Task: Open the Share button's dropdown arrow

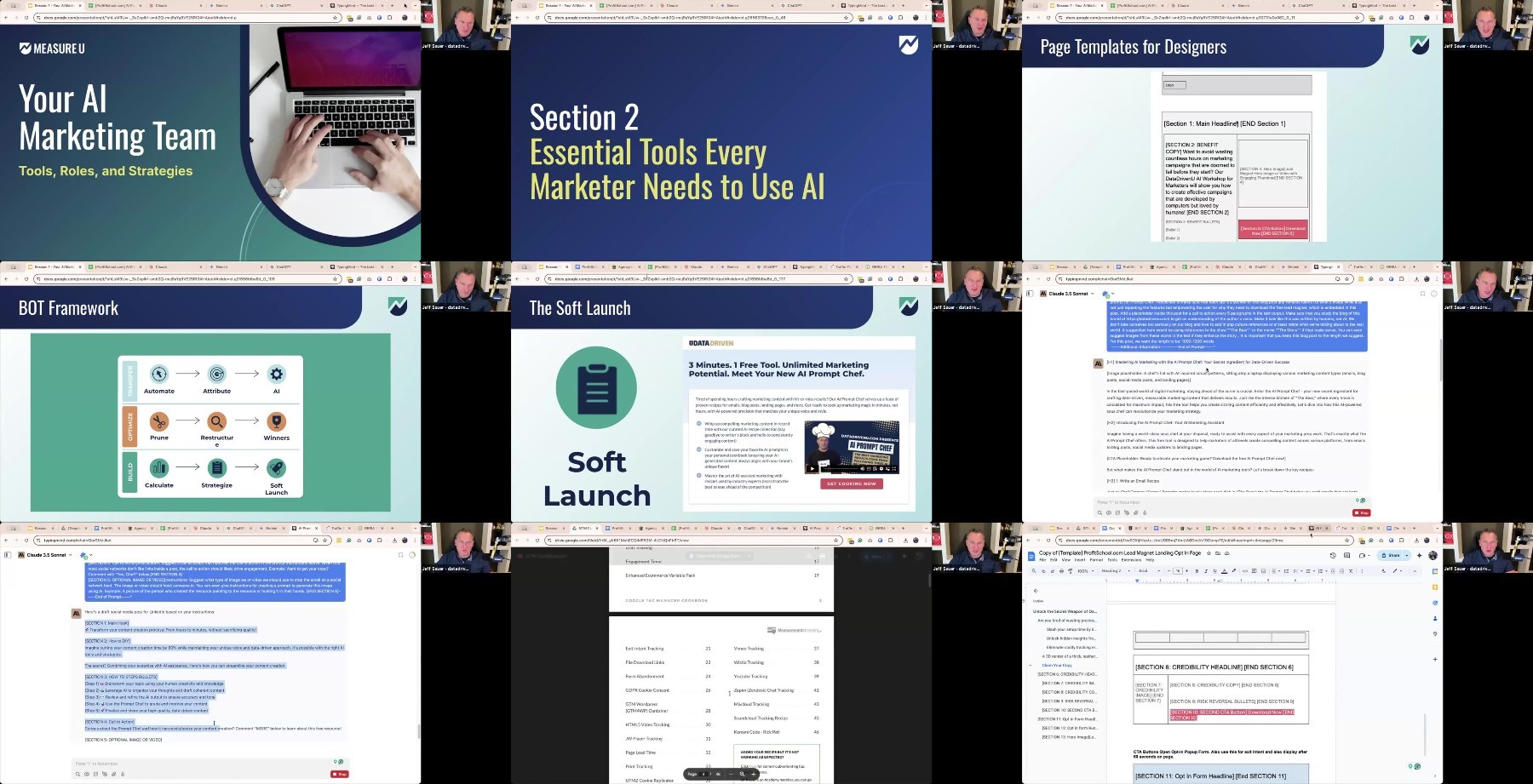Action: tap(1407, 555)
